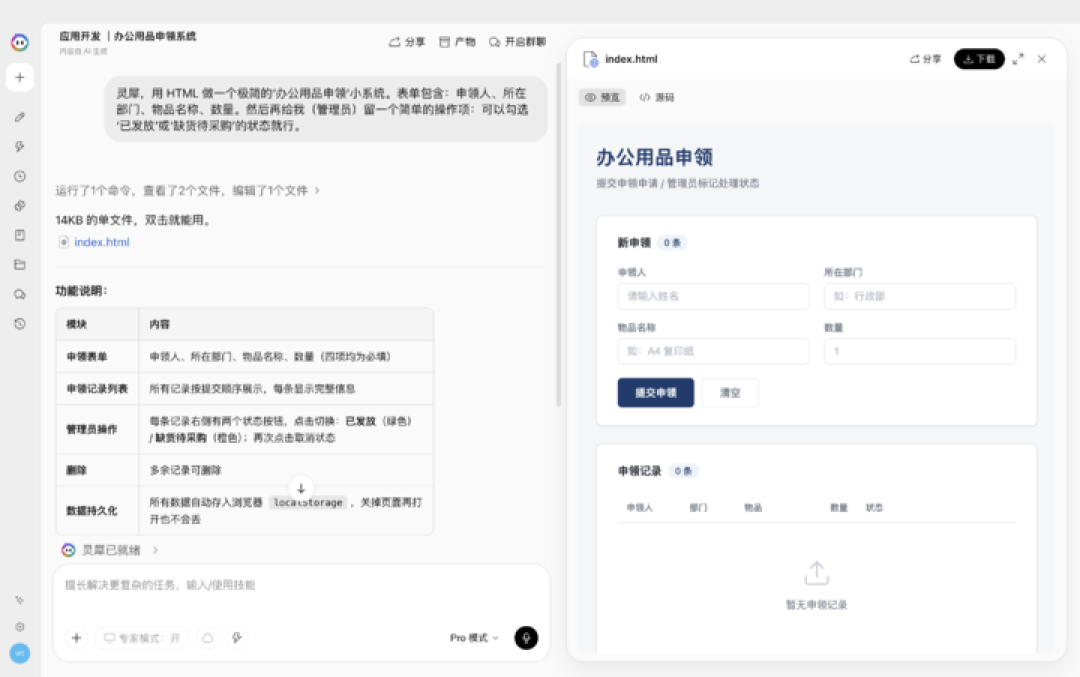Click 分享 in the chat header
Screen dimensions: 1080x677
tap(407, 42)
